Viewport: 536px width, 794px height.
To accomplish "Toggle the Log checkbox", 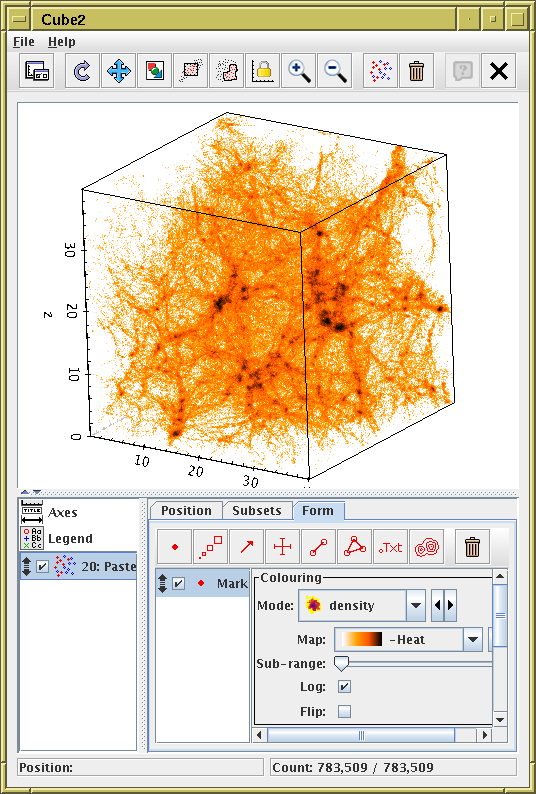I will click(x=344, y=687).
